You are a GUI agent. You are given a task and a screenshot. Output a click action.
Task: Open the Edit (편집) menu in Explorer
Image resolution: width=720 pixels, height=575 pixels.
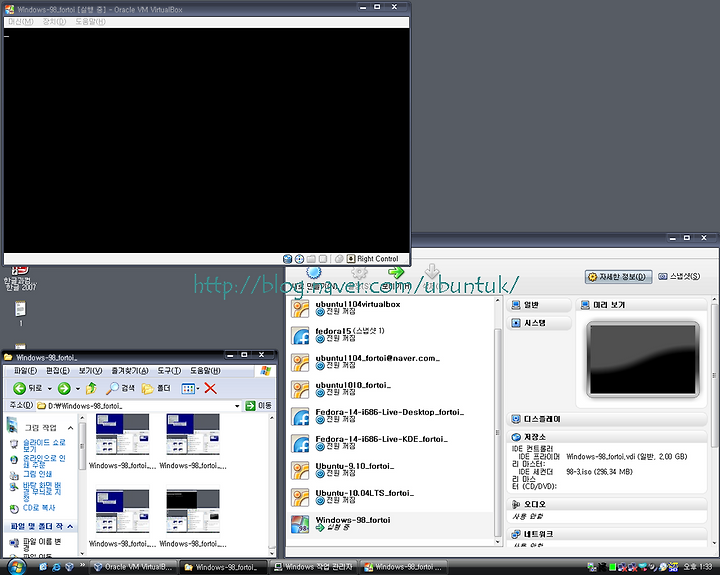[x=58, y=371]
